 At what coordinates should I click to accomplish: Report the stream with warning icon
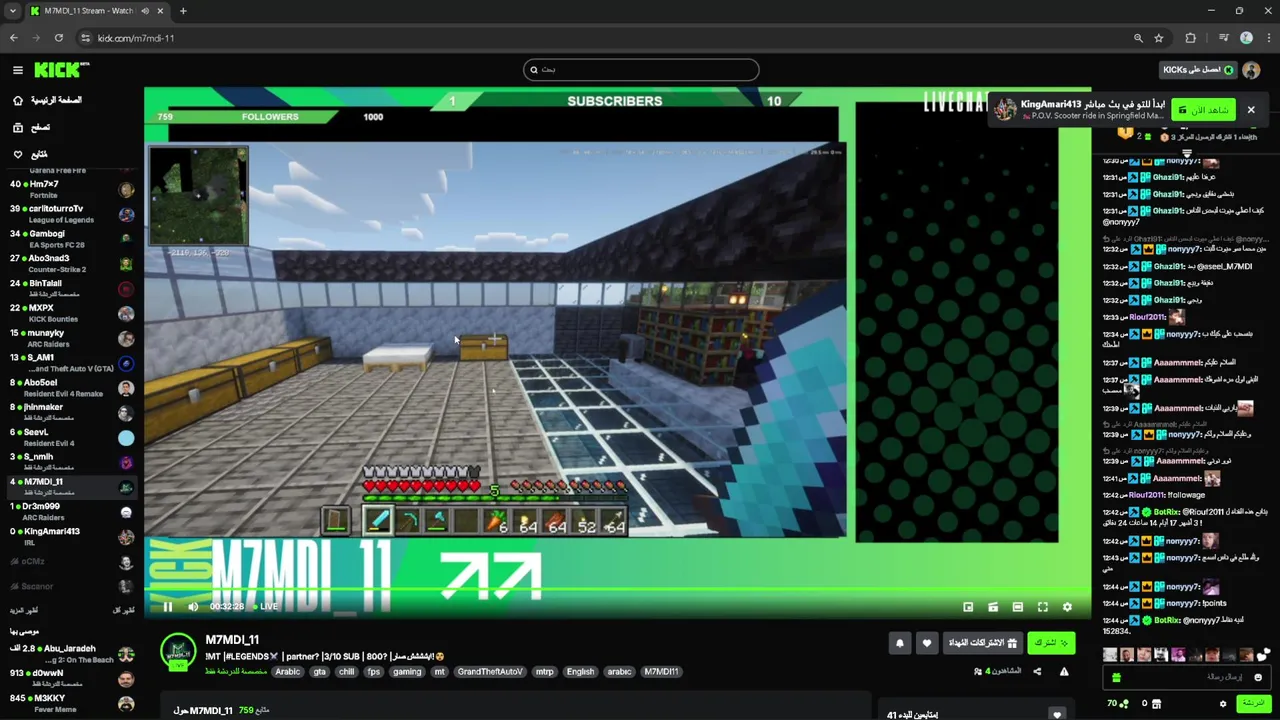click(1064, 672)
